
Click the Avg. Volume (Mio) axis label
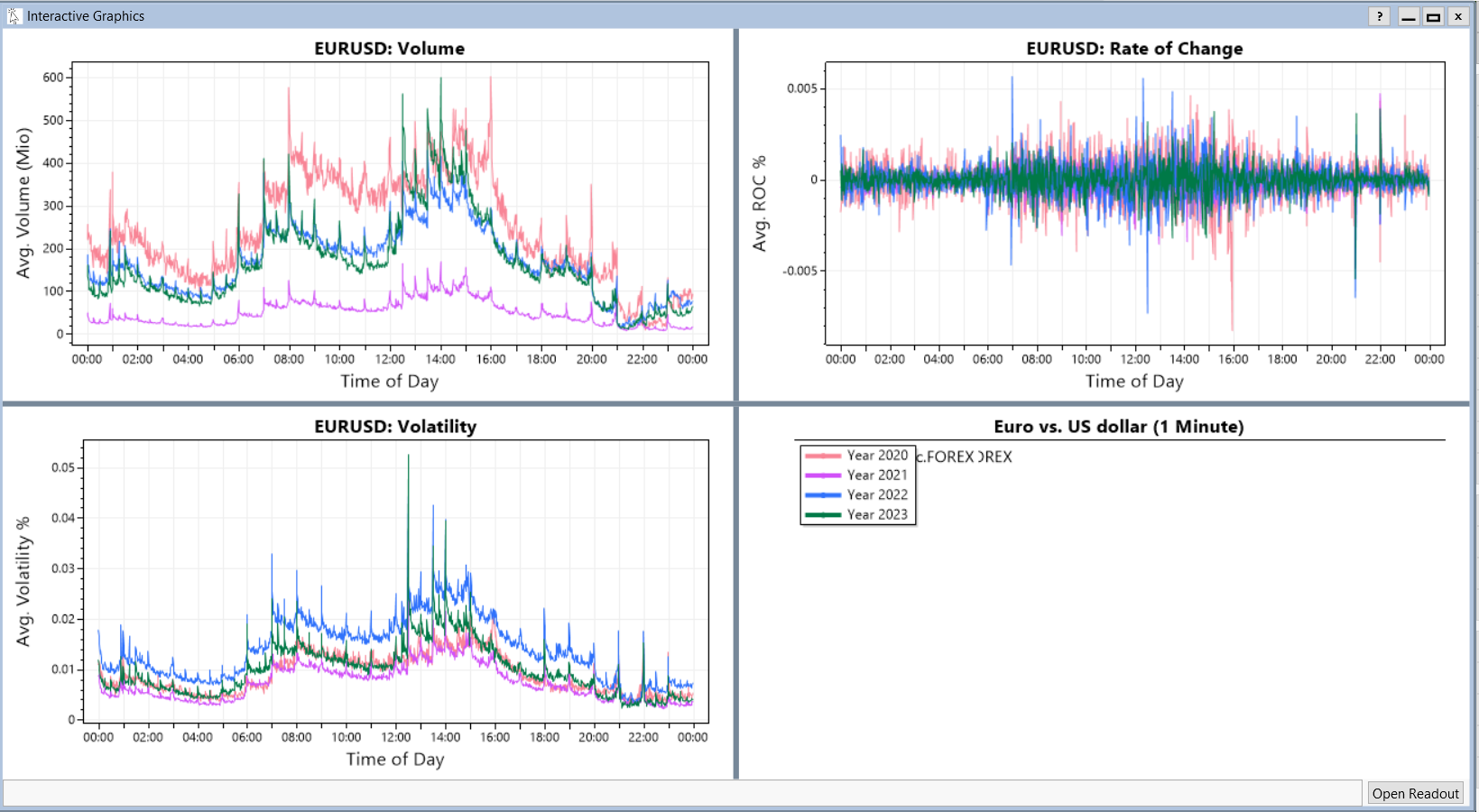[x=23, y=203]
